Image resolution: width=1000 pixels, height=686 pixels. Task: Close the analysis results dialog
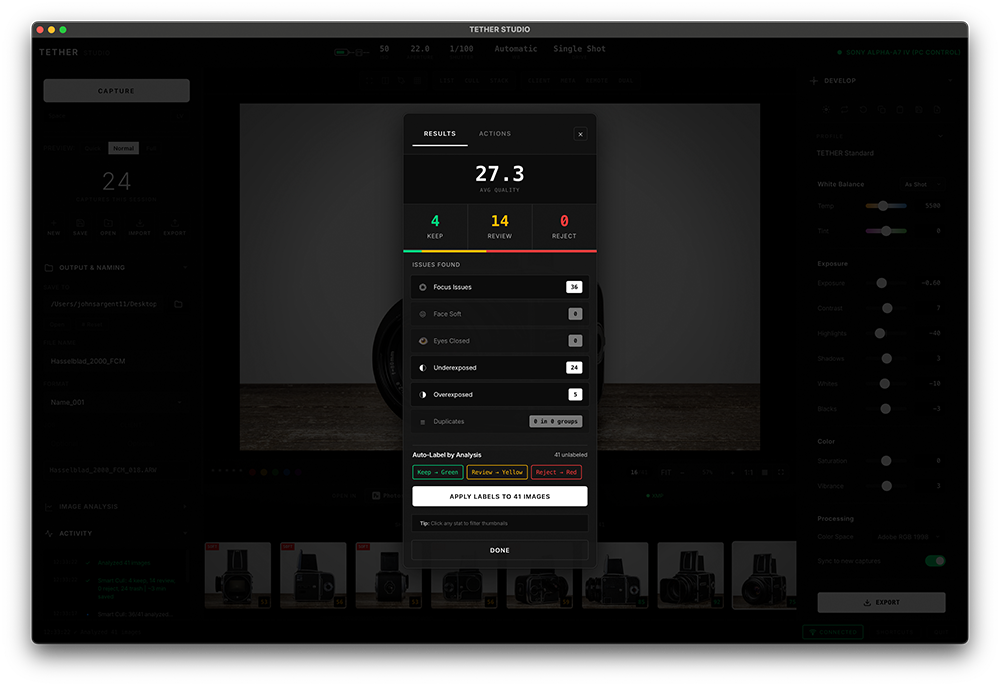[580, 134]
